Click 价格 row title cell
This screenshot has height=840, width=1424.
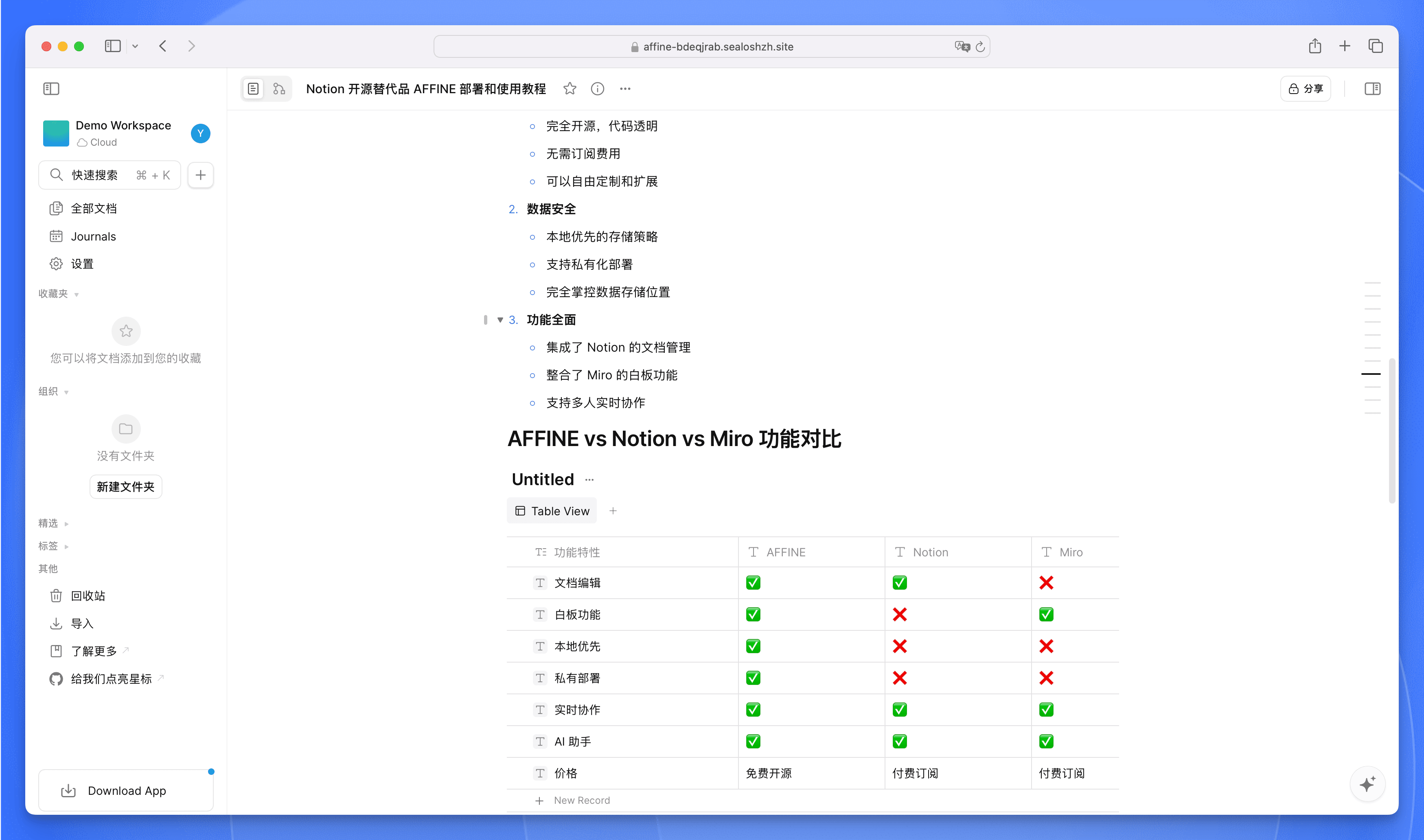click(623, 773)
